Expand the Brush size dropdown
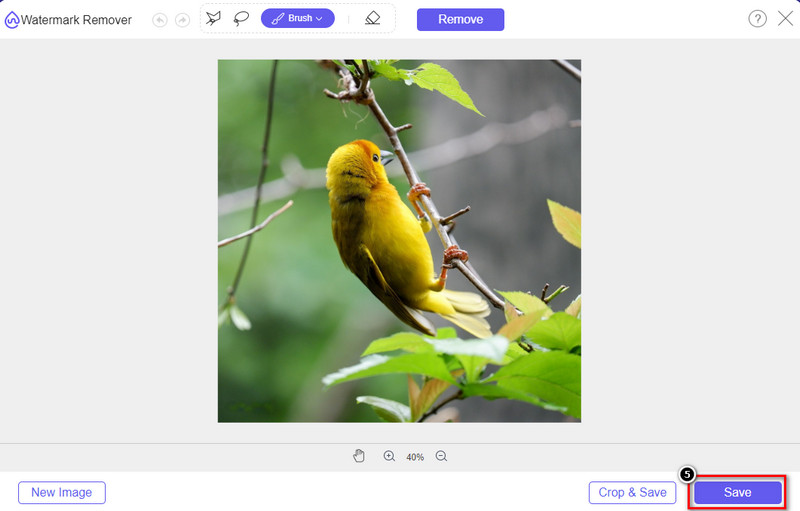 click(x=297, y=18)
